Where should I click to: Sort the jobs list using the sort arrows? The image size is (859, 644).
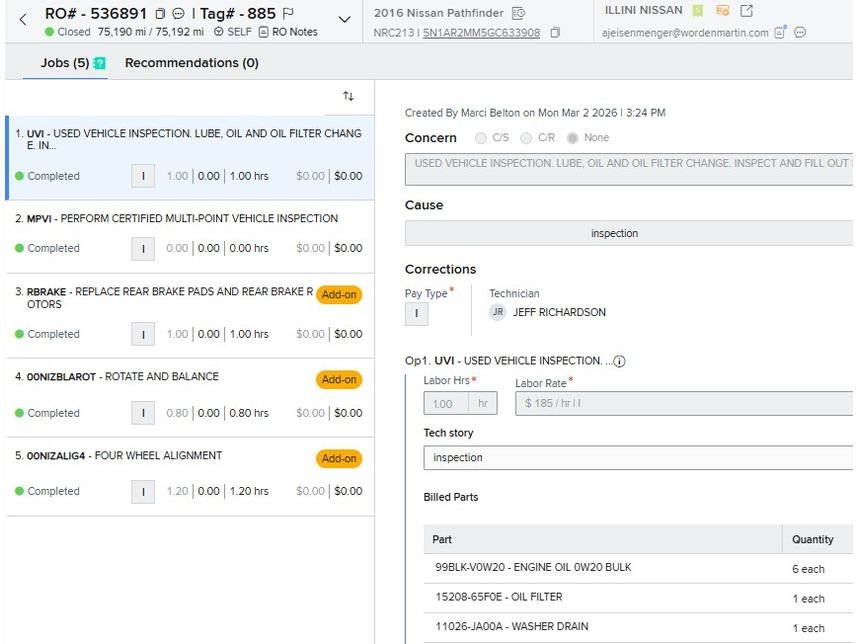[348, 96]
